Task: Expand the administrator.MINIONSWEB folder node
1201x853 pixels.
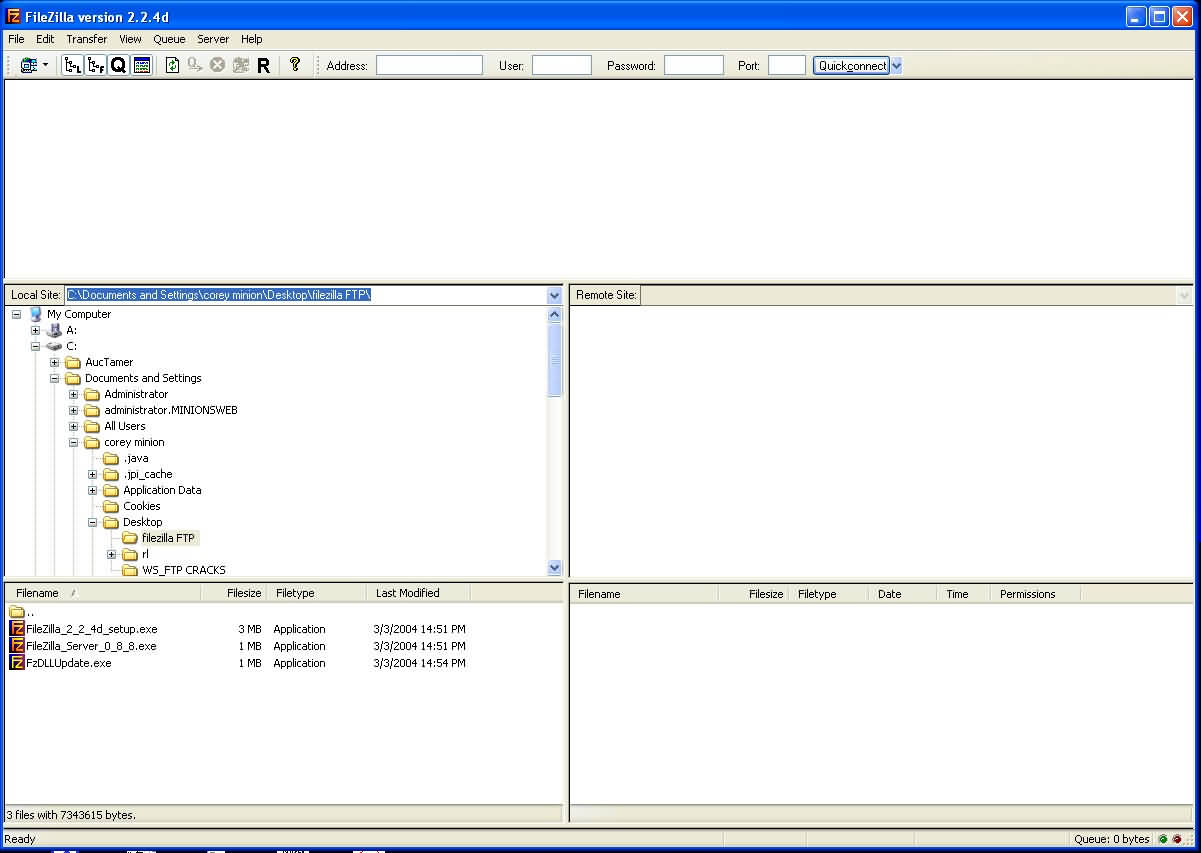Action: [74, 410]
